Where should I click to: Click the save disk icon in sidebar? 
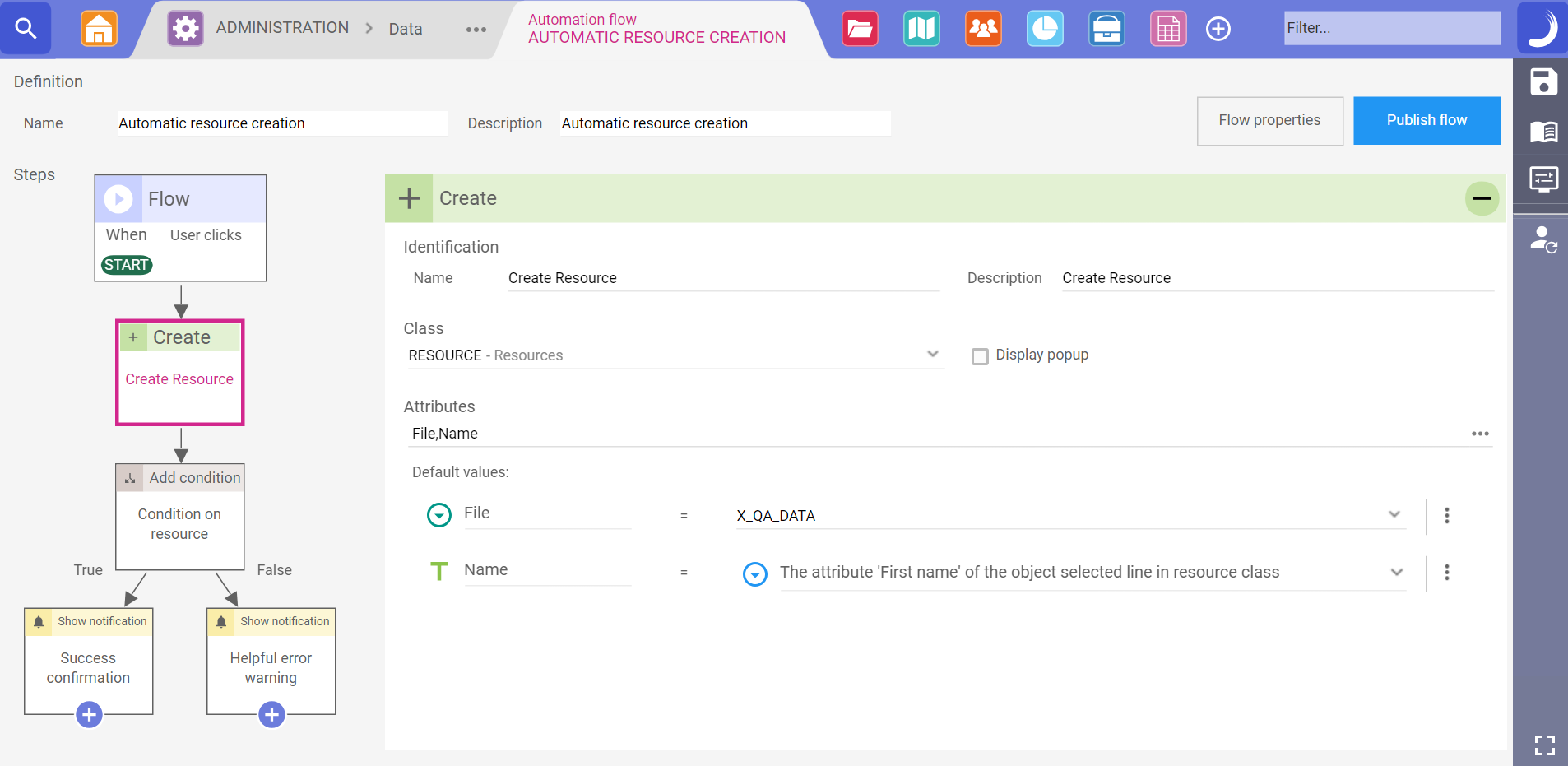pyautogui.click(x=1543, y=81)
